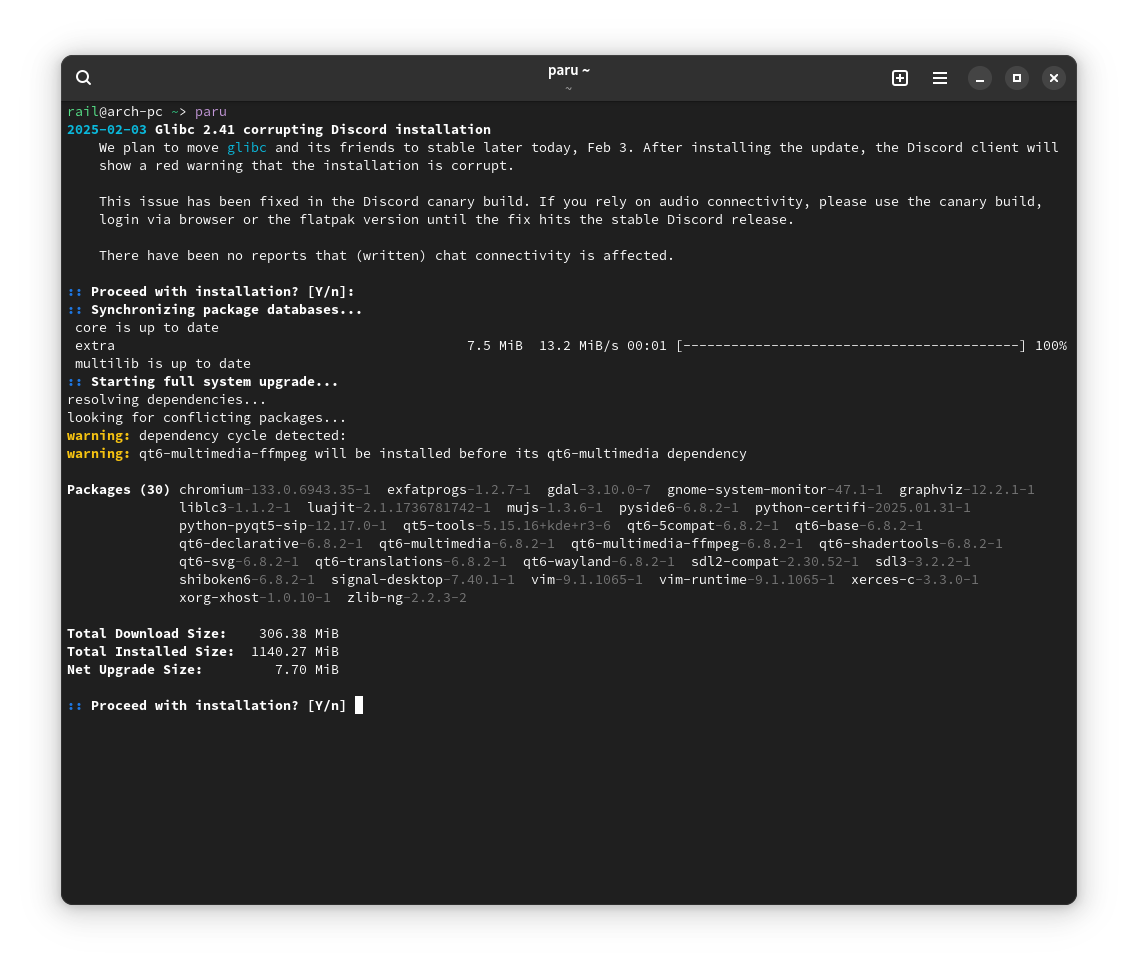This screenshot has height=972, width=1138.
Task: Click 'multilib is up to date' line
Action: tap(163, 363)
